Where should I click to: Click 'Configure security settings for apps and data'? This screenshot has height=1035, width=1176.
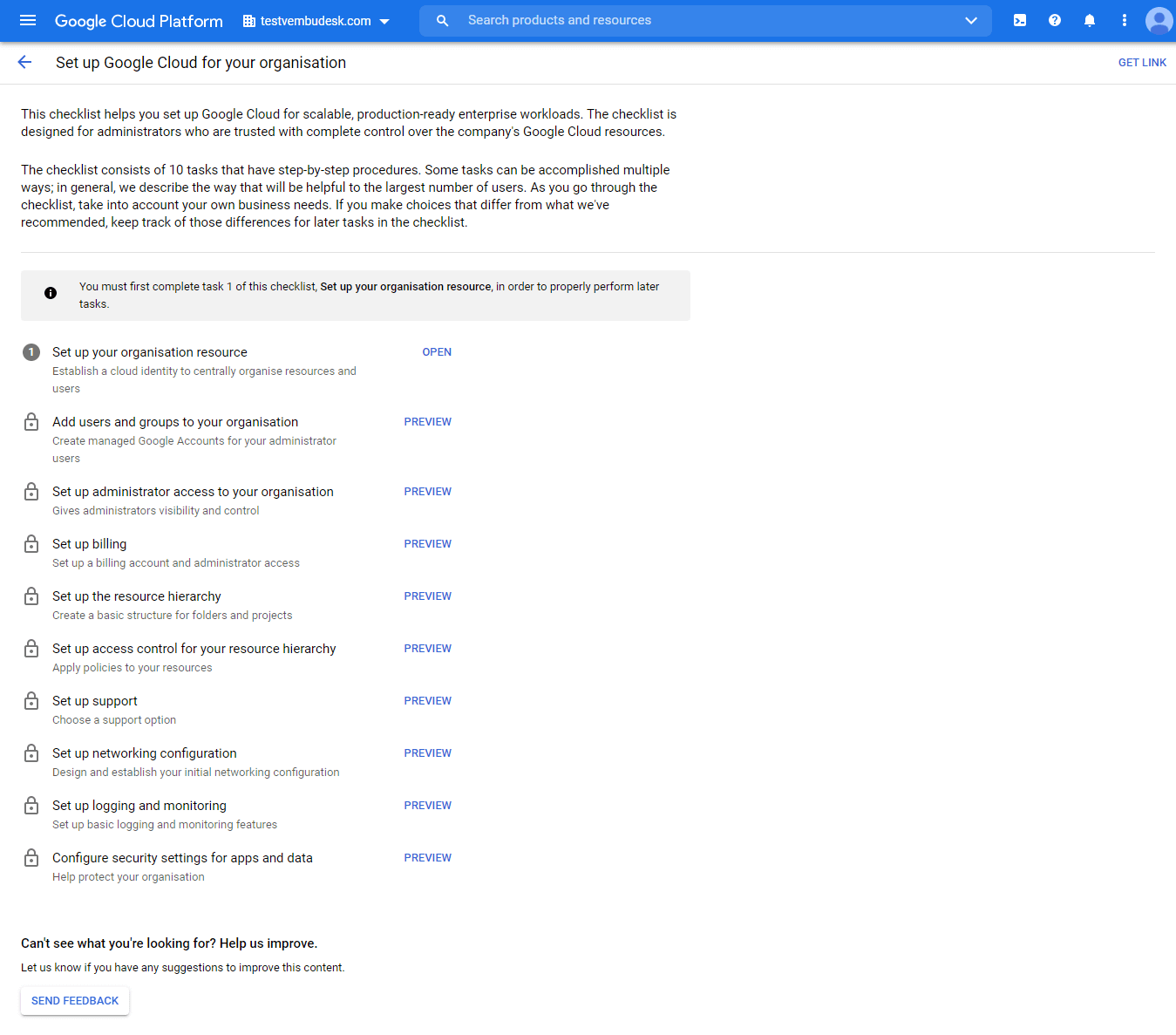tap(182, 858)
